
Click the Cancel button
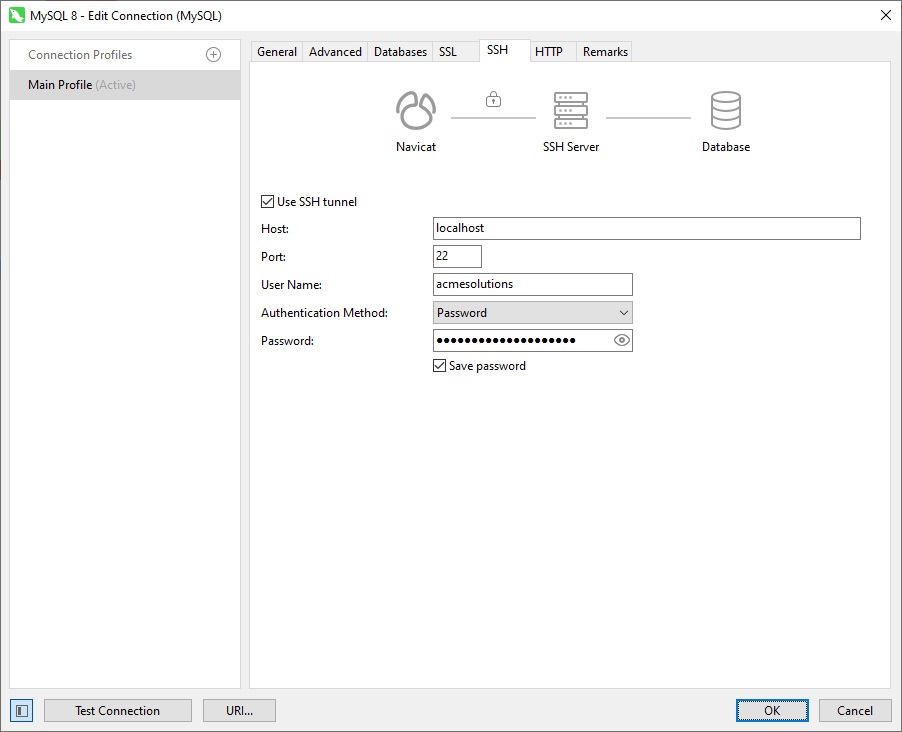click(855, 711)
